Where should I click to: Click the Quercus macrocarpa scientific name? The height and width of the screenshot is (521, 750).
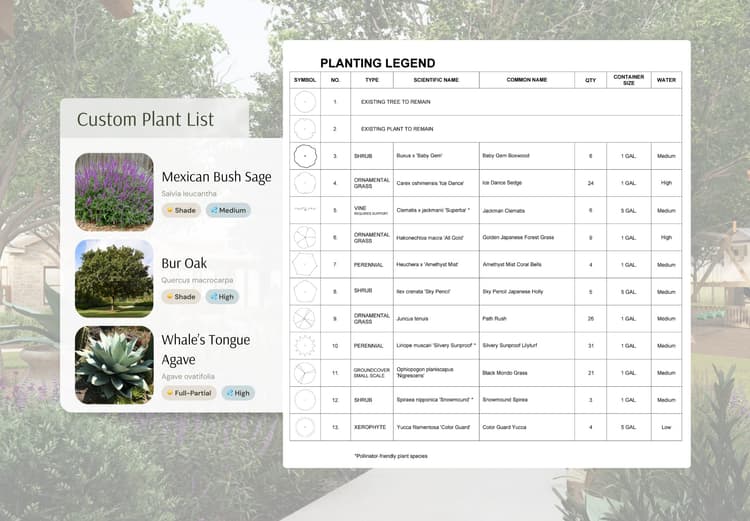coord(197,280)
